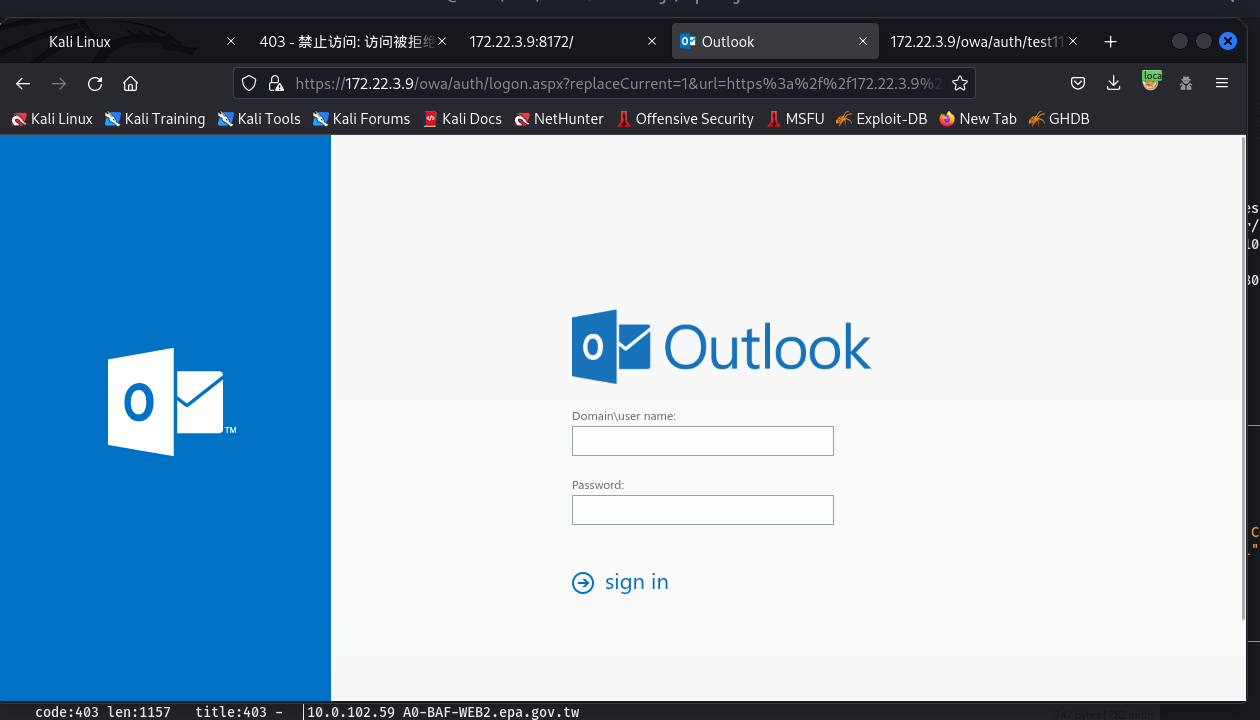Open the GHDB bookmark
This screenshot has width=1260, height=720.
point(1058,119)
